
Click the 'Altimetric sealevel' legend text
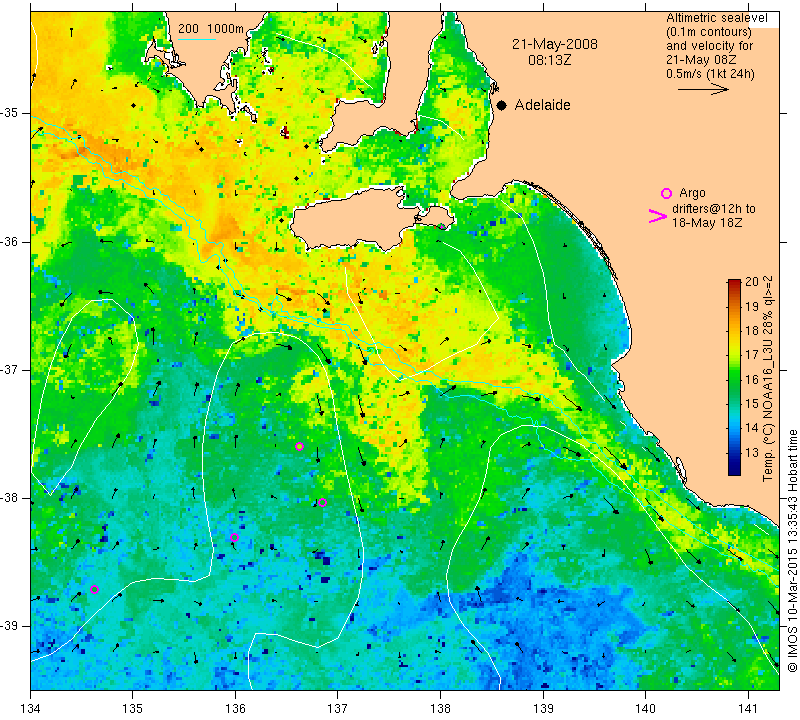(x=716, y=18)
